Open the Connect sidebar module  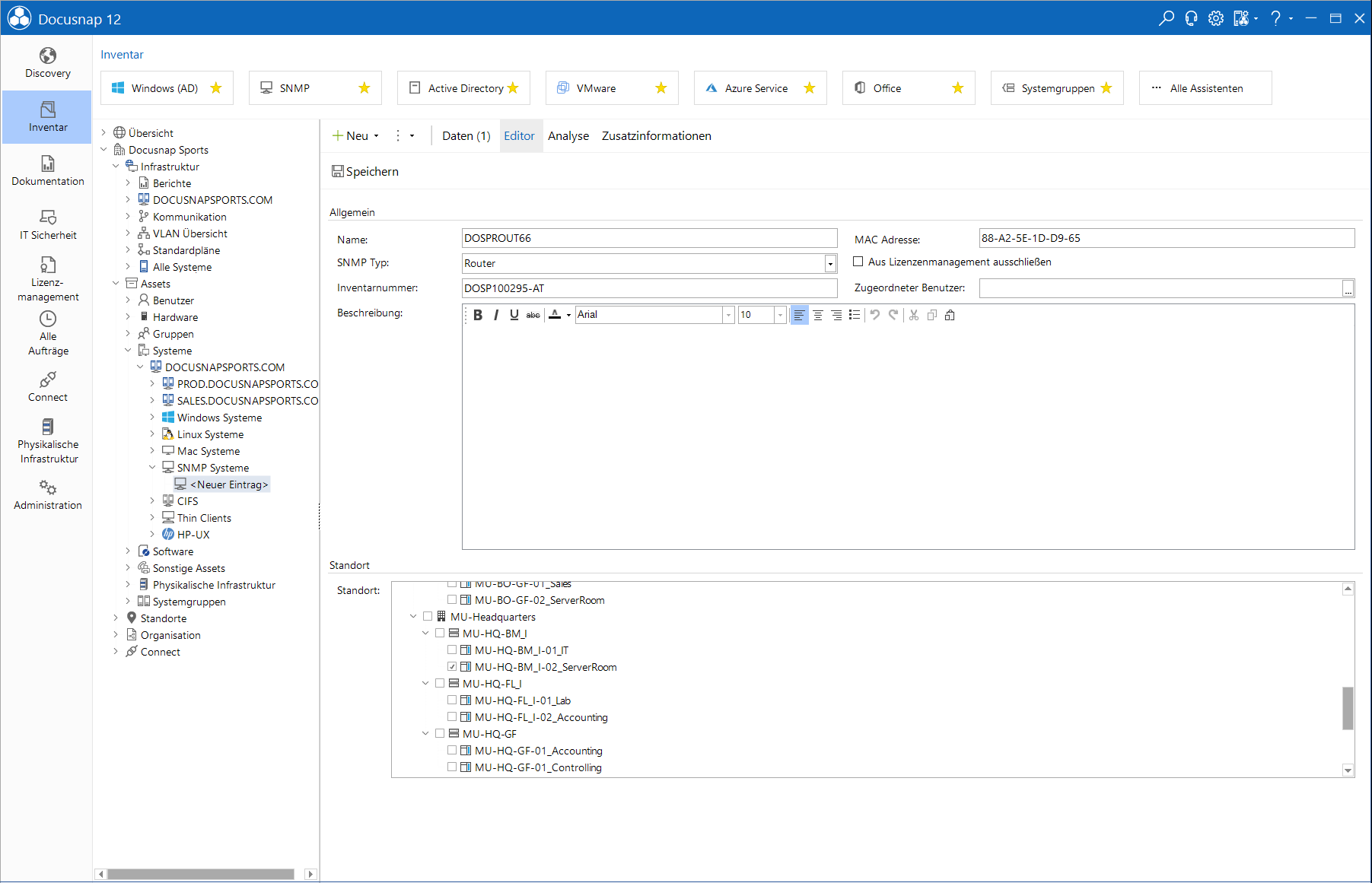[47, 387]
